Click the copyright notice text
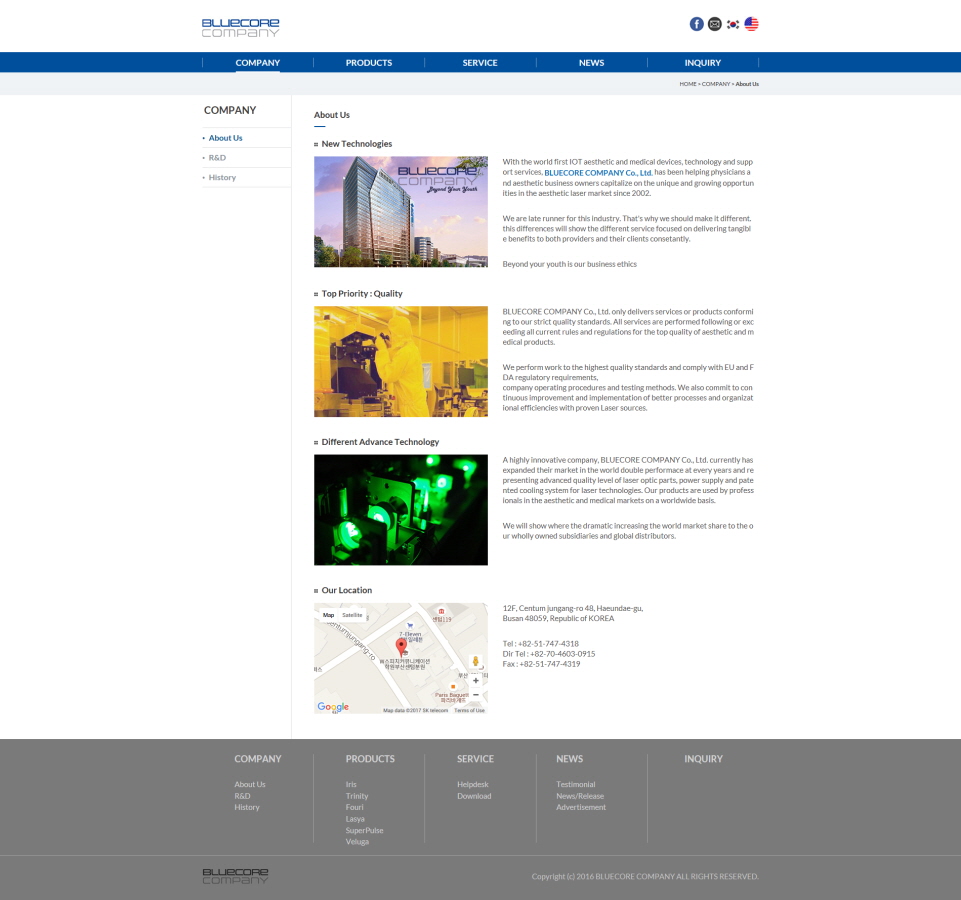The width and height of the screenshot is (961, 900). pos(645,877)
